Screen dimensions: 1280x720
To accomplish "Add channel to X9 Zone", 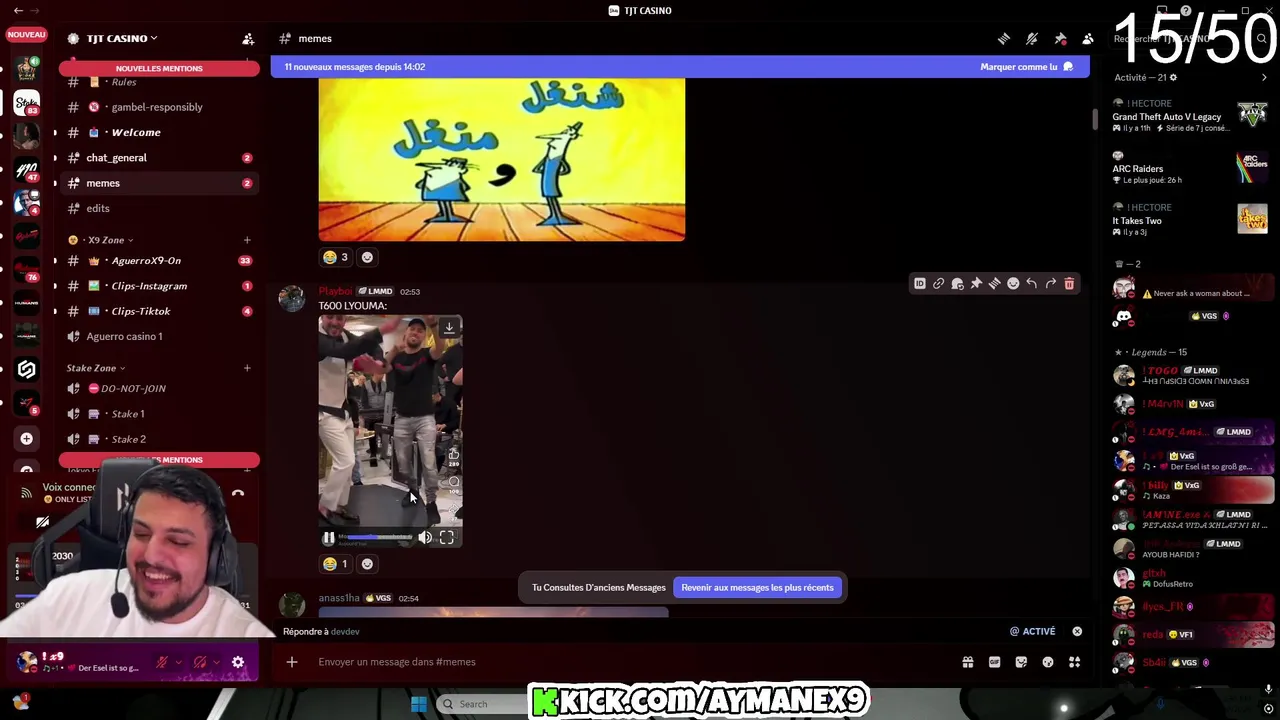I will click(247, 240).
